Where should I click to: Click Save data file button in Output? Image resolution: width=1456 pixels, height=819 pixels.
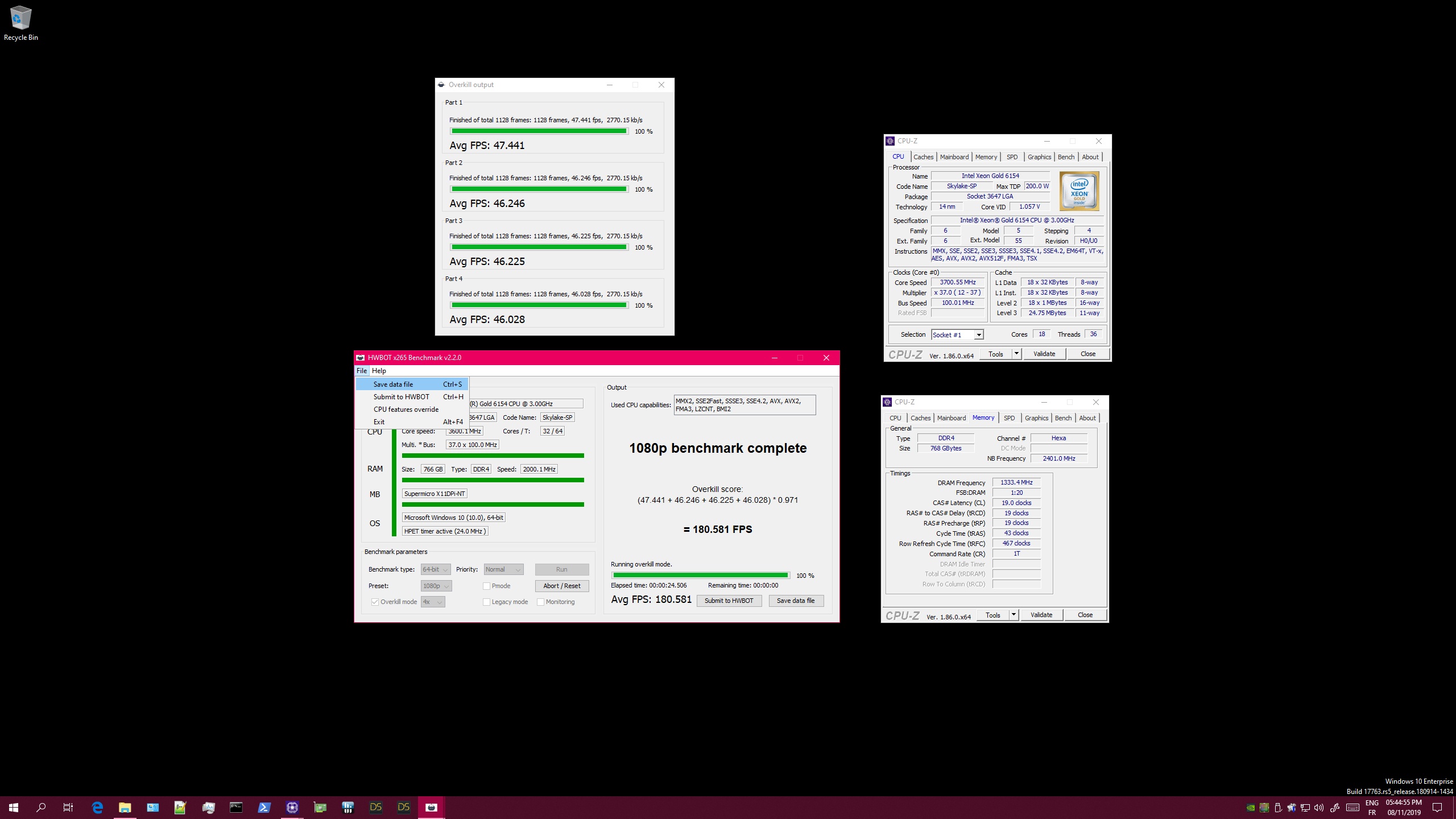tap(796, 601)
